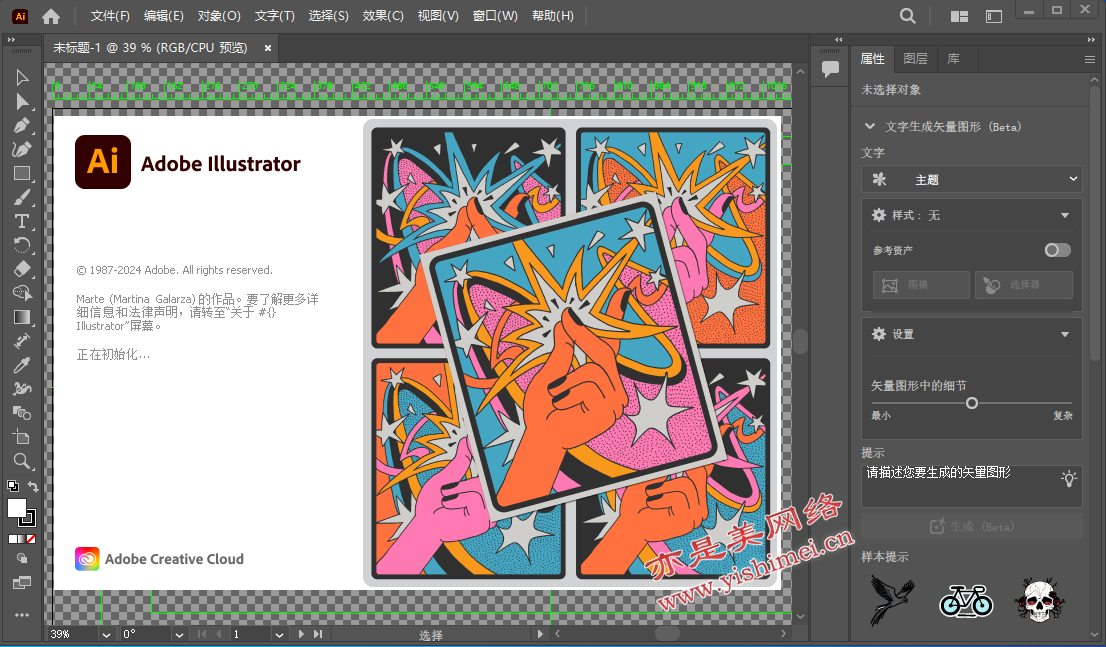Open the 主题 type dropdown
Screen dimensions: 1106x647
pos(971,179)
